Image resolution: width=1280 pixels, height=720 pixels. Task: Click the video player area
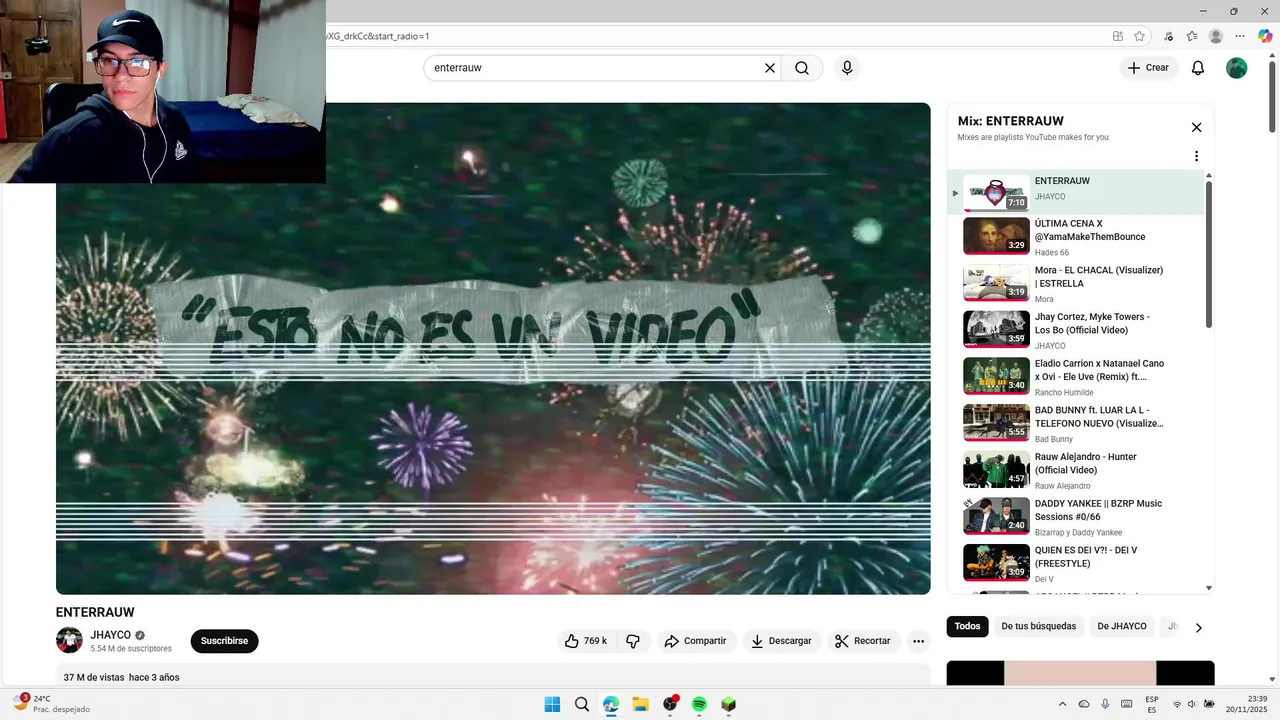[x=493, y=348]
